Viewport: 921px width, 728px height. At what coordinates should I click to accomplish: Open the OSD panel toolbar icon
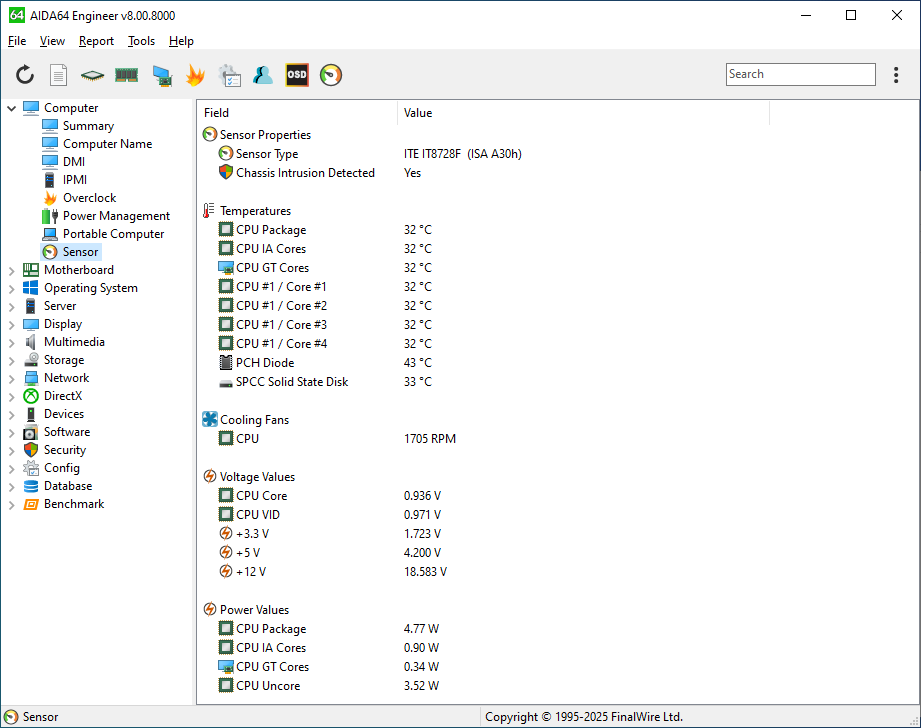point(297,75)
